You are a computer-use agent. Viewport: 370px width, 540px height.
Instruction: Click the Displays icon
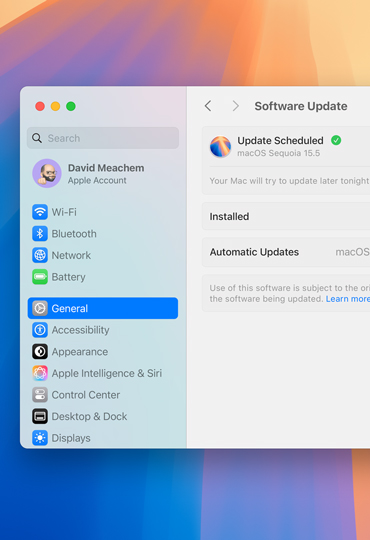point(40,438)
